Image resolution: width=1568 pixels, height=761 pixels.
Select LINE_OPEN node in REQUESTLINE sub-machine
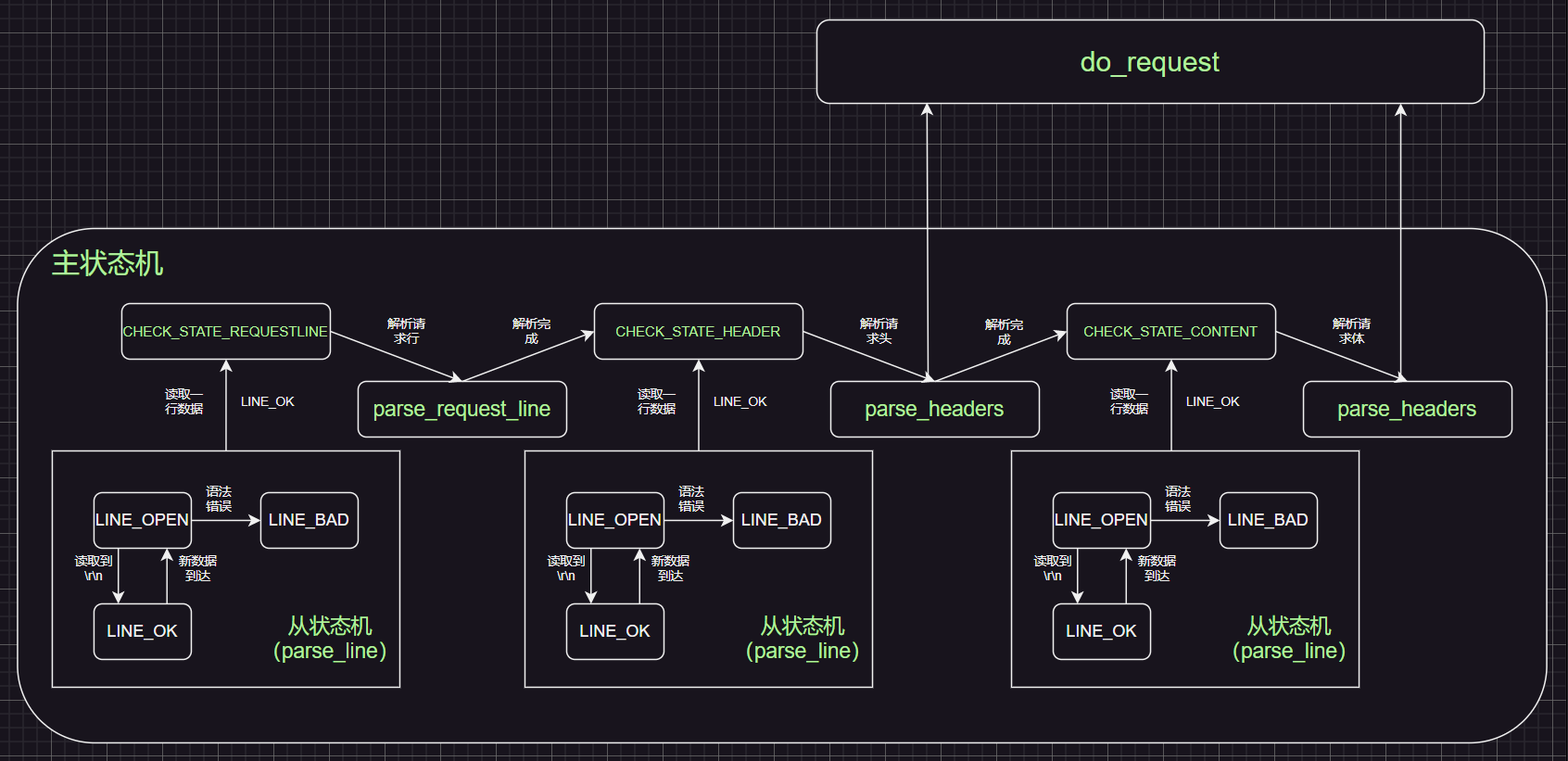pos(143,520)
